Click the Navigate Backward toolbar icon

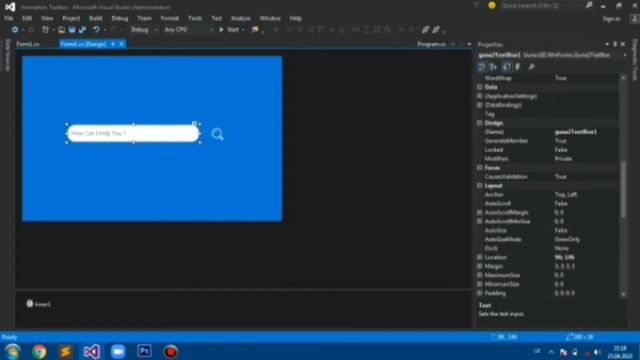click(15, 29)
